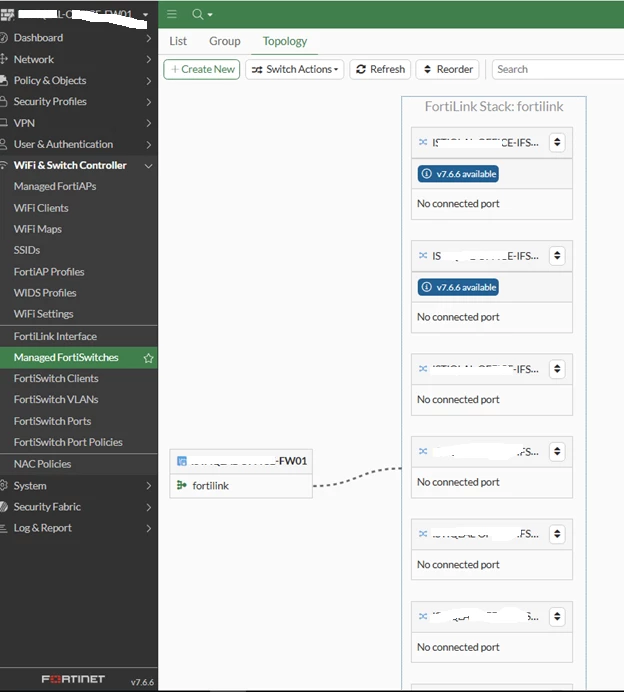Screen dimensions: 624x692
Task: Collapse WiFi & Switch Controller section
Action: (148, 166)
